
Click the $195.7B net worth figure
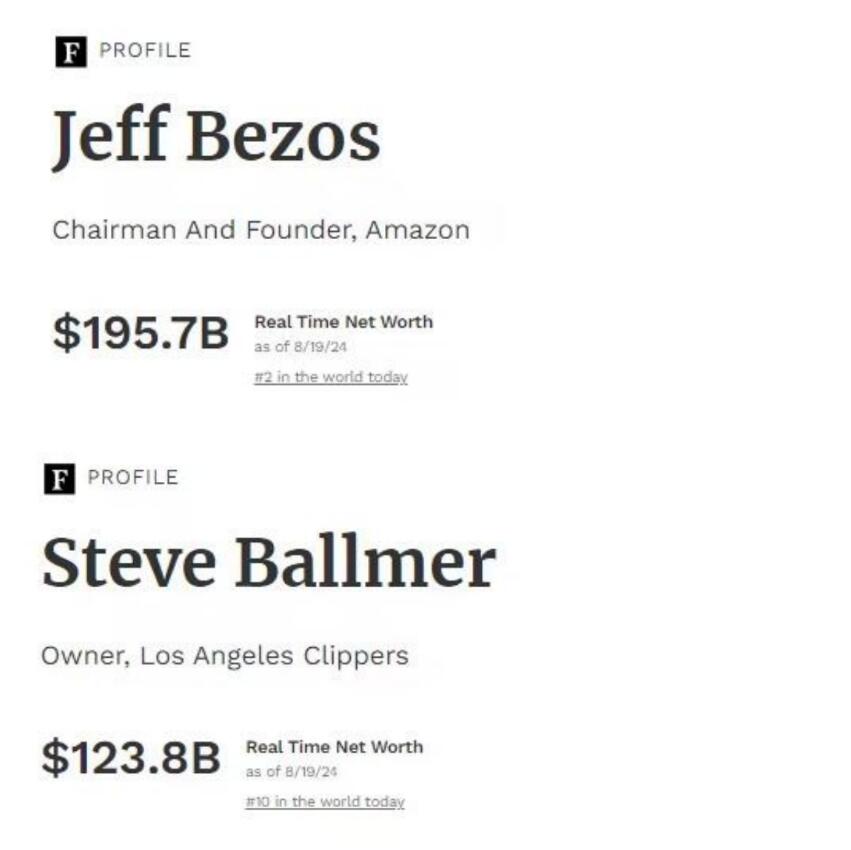[x=141, y=332]
